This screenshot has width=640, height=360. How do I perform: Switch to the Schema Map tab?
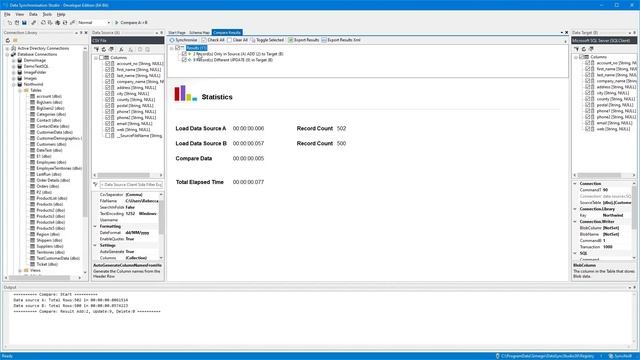point(199,32)
